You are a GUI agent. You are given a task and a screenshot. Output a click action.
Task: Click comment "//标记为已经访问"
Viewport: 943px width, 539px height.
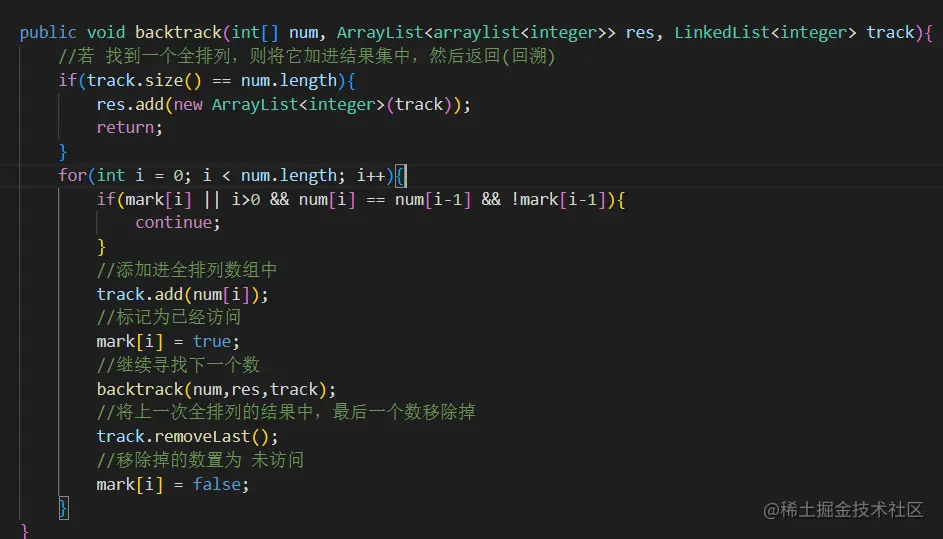pos(168,317)
